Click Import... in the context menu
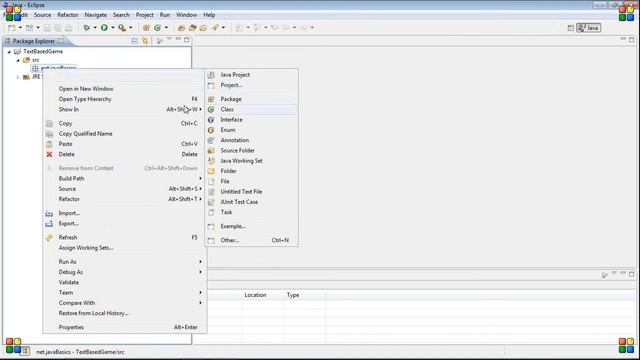 pos(124,213)
